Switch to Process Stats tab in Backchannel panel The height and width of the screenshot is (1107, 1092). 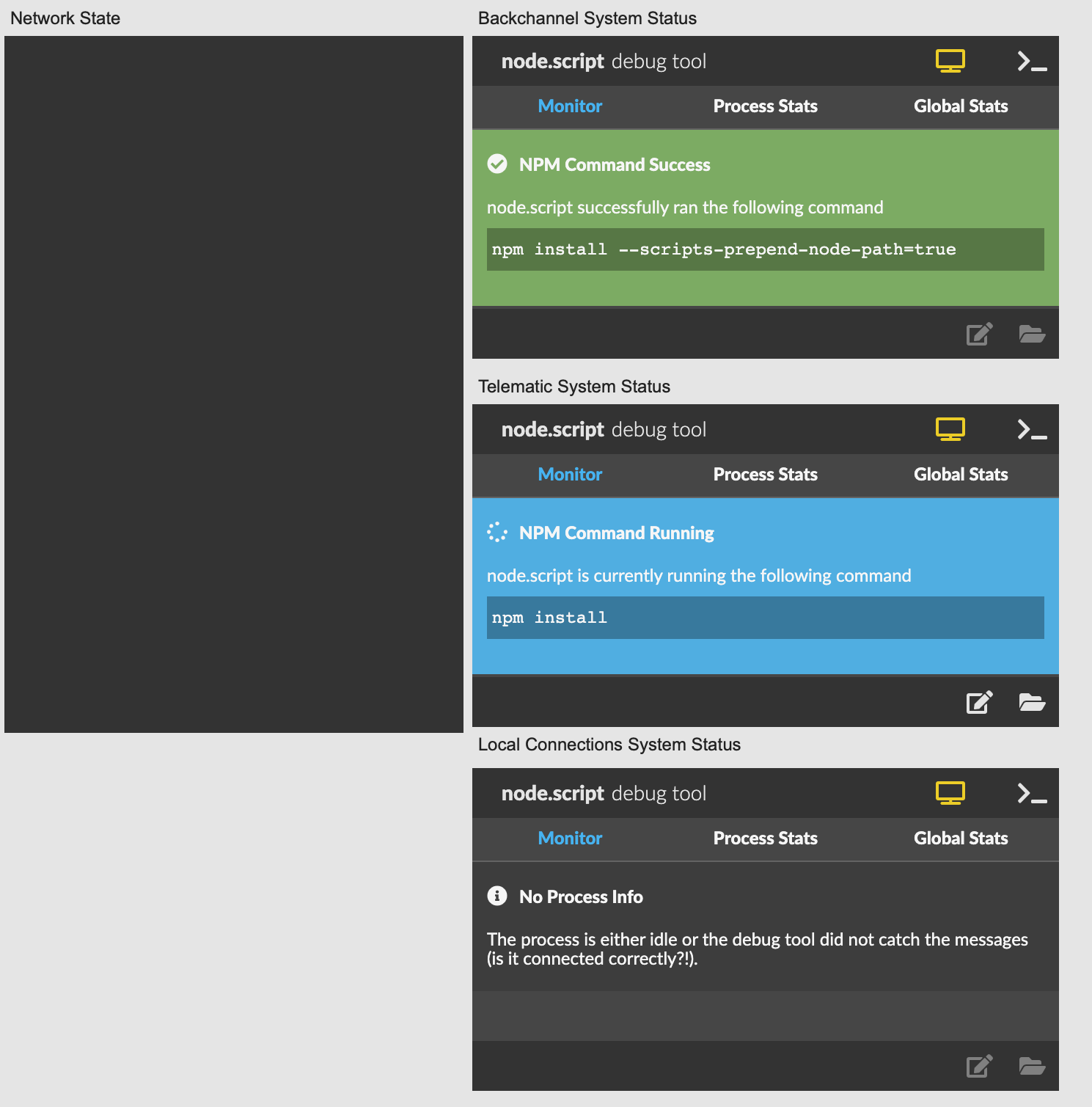point(765,106)
